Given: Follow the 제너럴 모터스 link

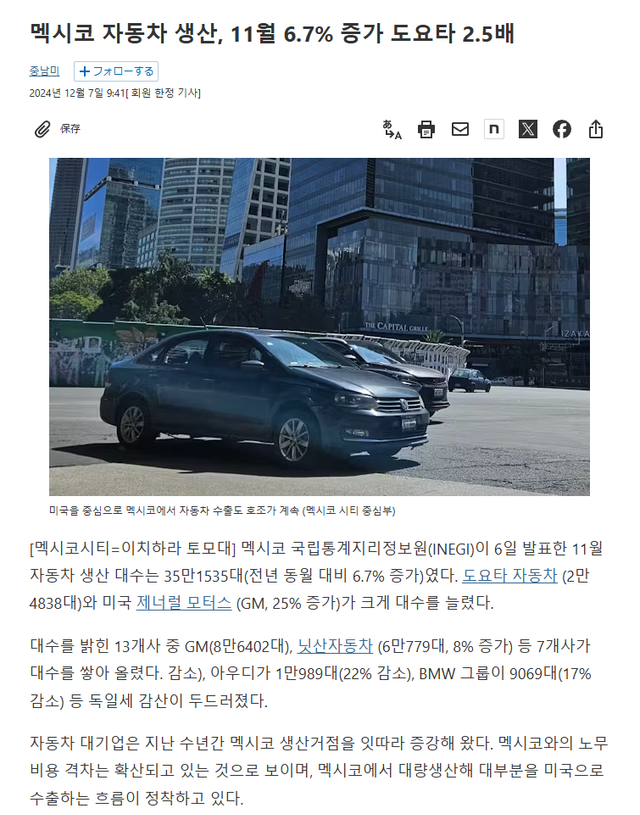Looking at the screenshot, I should (184, 603).
